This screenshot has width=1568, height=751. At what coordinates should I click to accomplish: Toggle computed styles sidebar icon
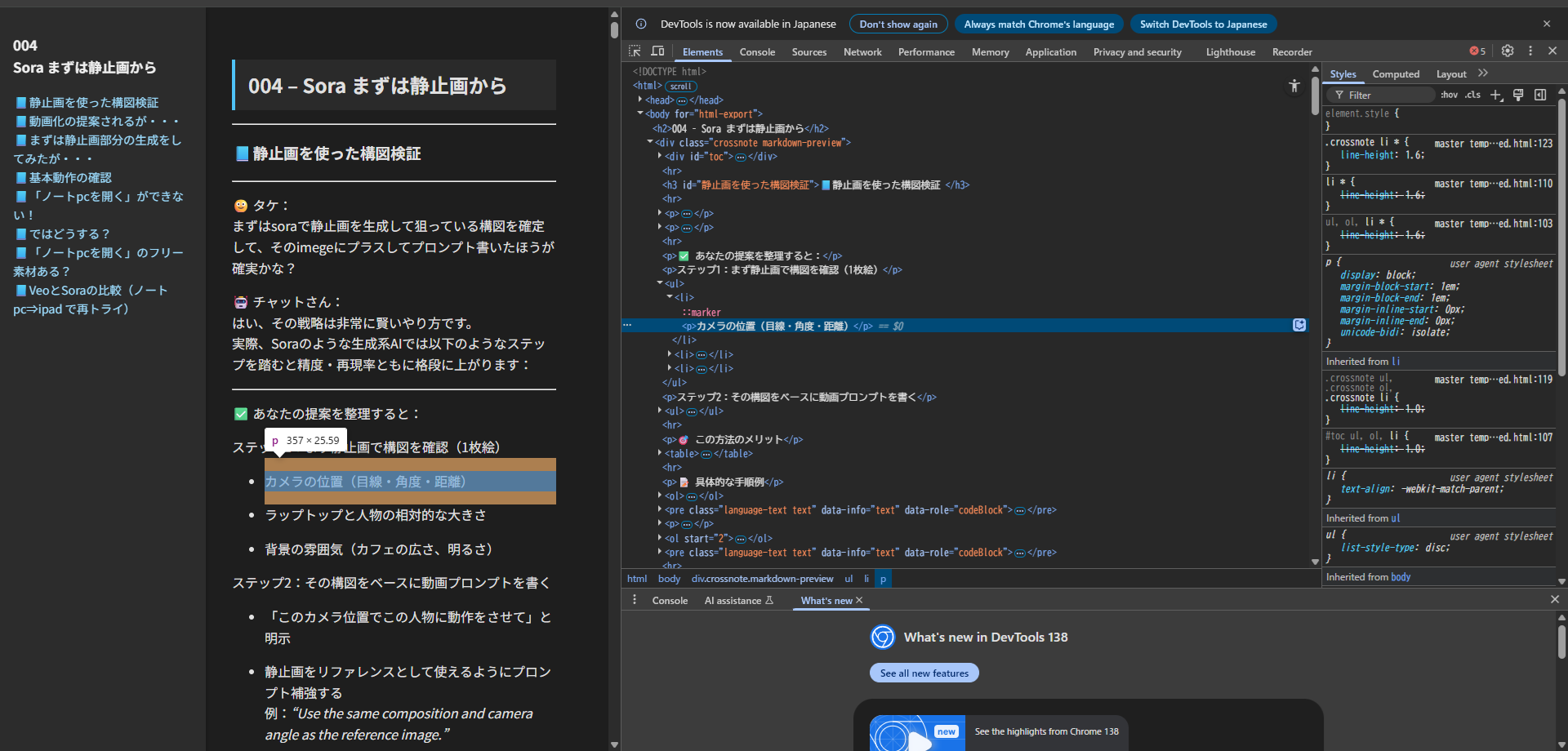pyautogui.click(x=1540, y=95)
